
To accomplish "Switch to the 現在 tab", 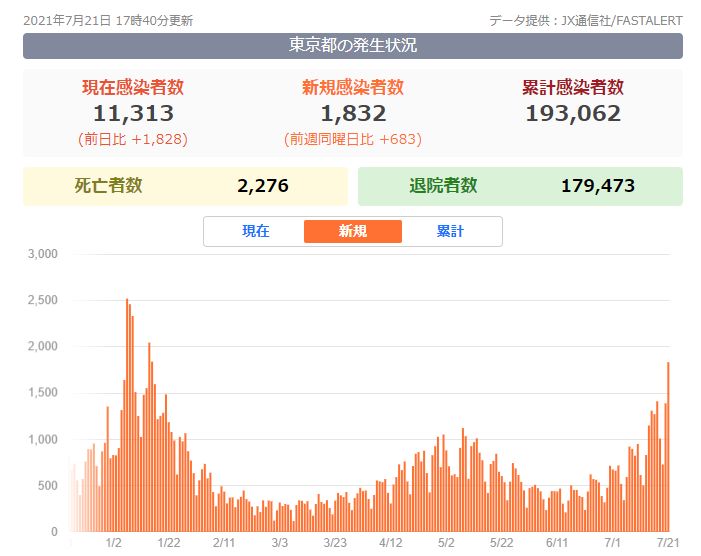I will [x=256, y=231].
